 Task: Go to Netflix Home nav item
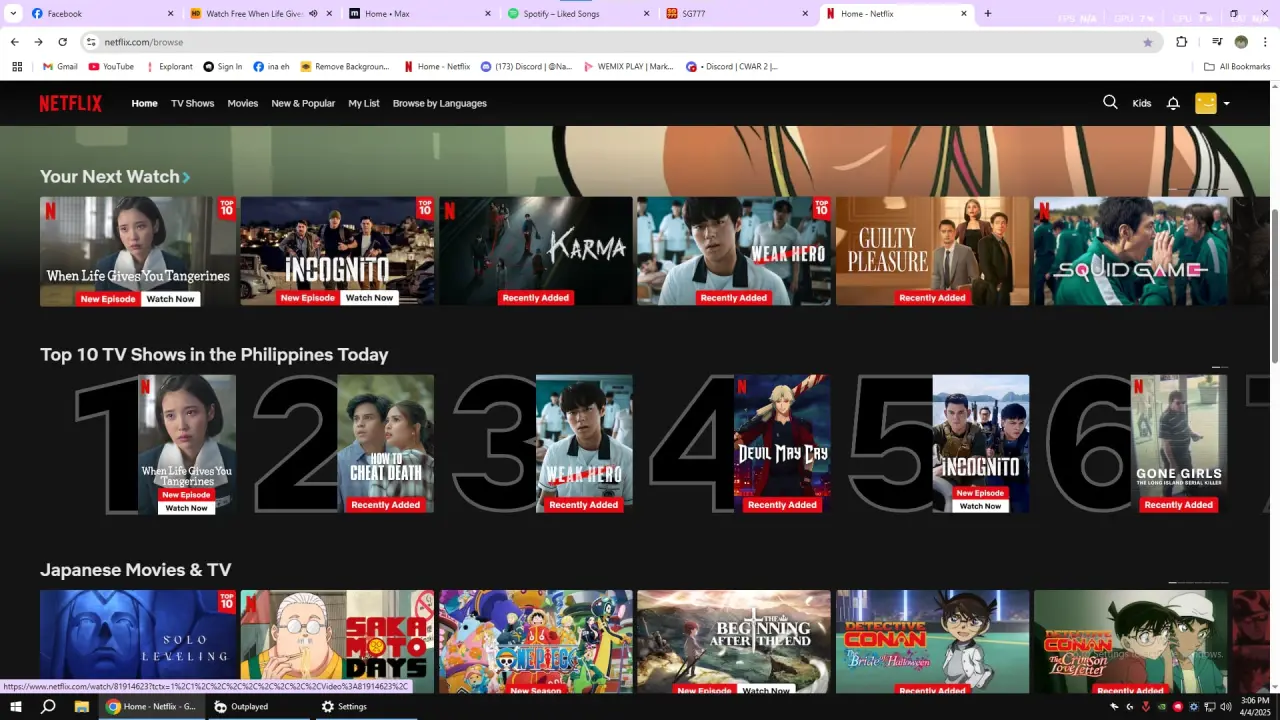pos(145,103)
